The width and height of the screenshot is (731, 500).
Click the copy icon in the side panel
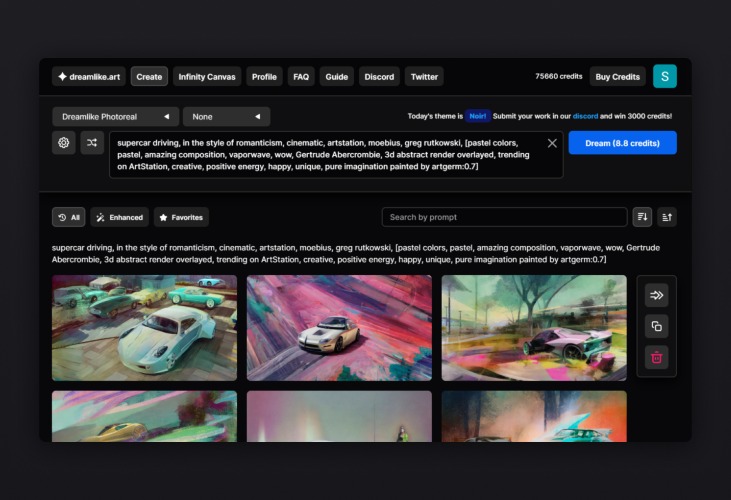point(656,326)
